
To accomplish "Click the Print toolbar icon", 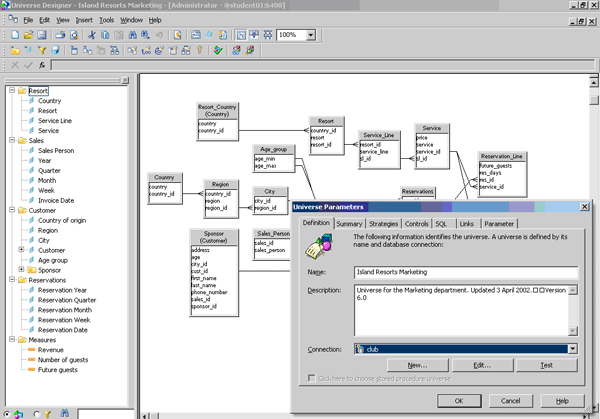I will click(60, 35).
